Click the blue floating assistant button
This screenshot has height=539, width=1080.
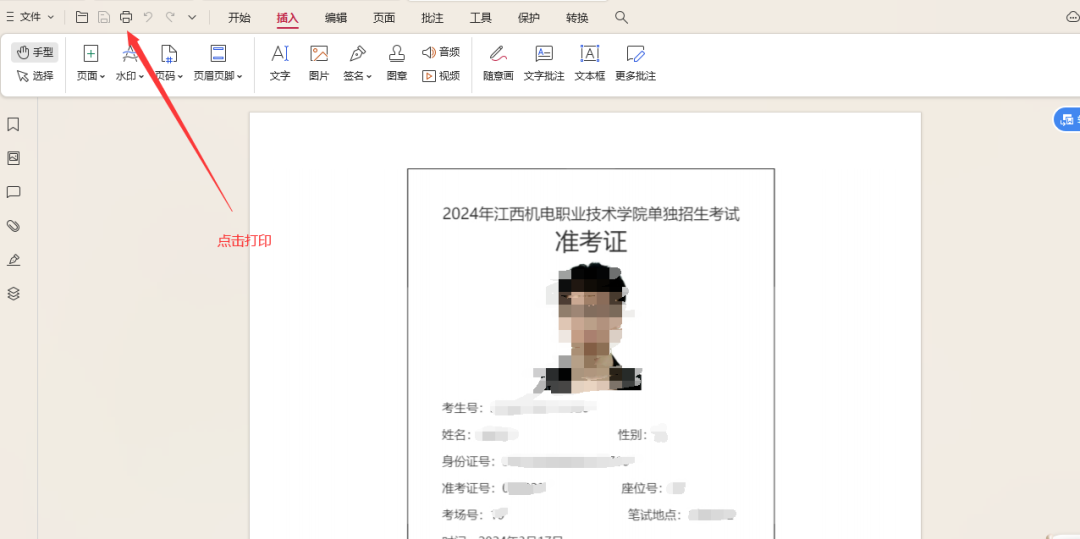click(1067, 119)
